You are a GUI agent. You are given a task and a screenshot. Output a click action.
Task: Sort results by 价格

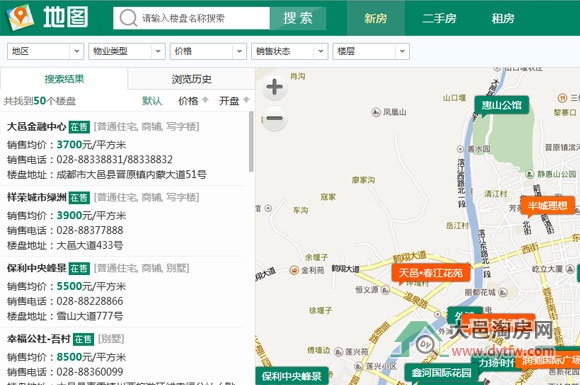coord(188,101)
